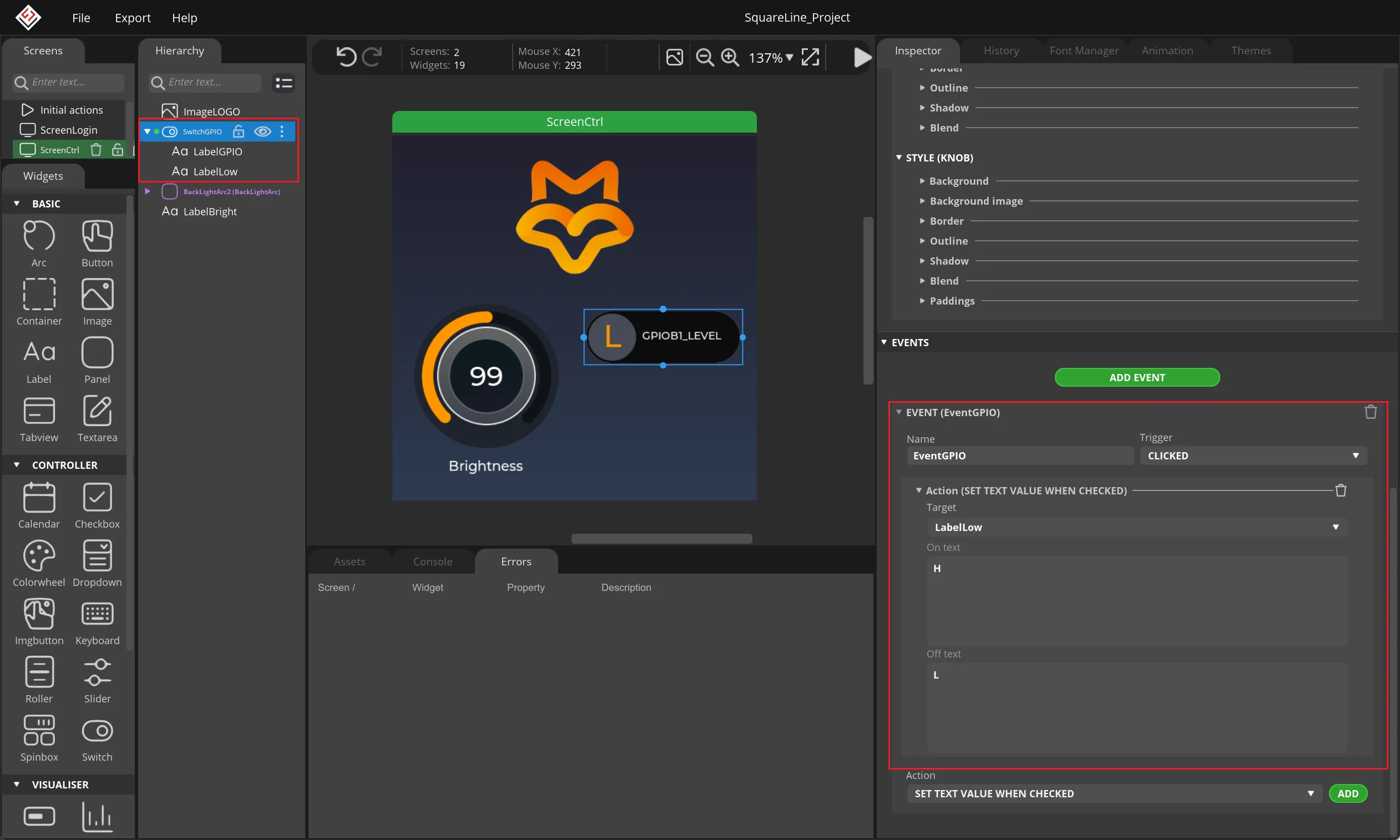This screenshot has width=1400, height=840.
Task: Add a Spinbox widget
Action: coord(39,738)
